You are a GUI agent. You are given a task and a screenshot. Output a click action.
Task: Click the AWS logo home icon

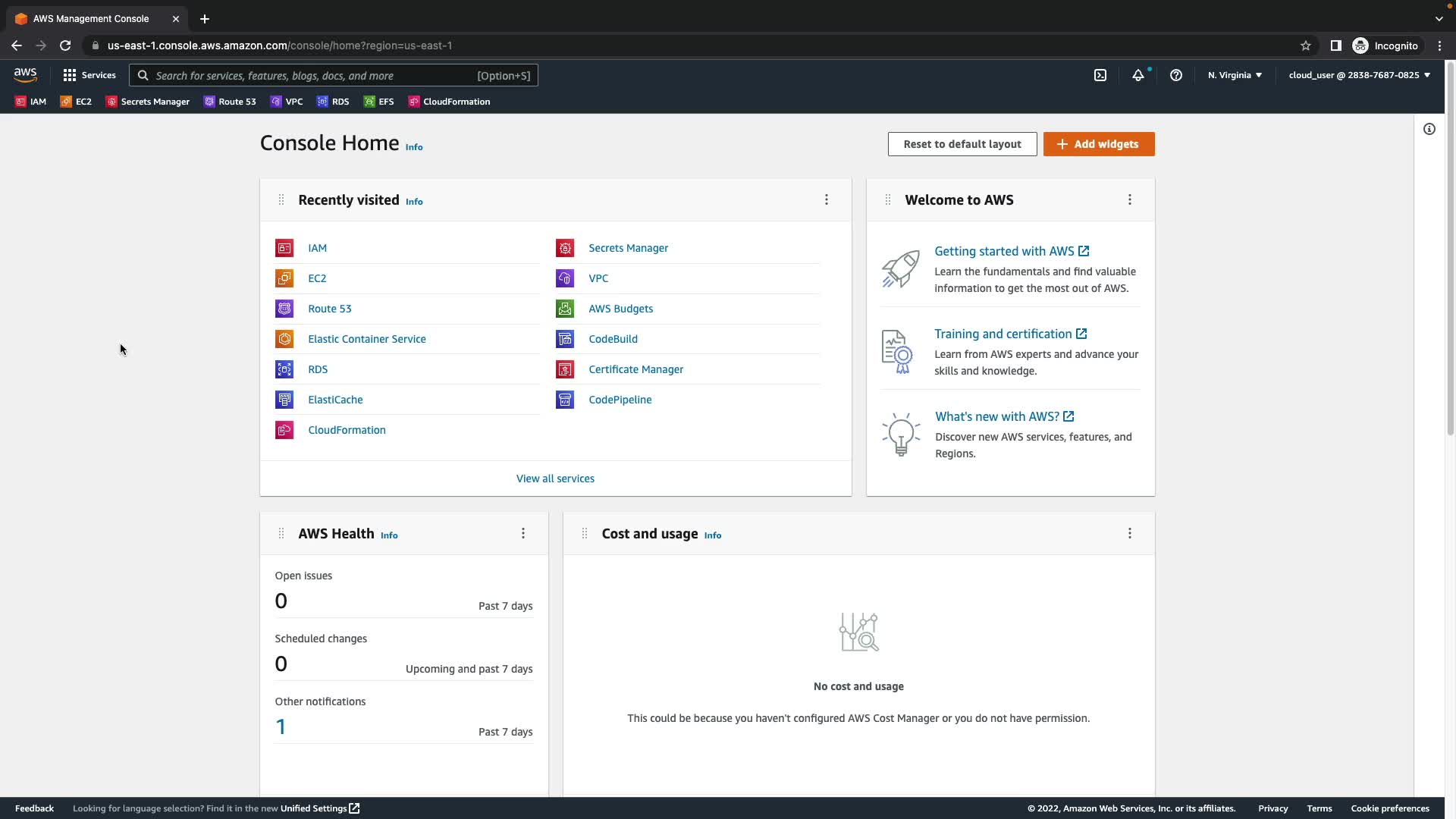tap(25, 75)
